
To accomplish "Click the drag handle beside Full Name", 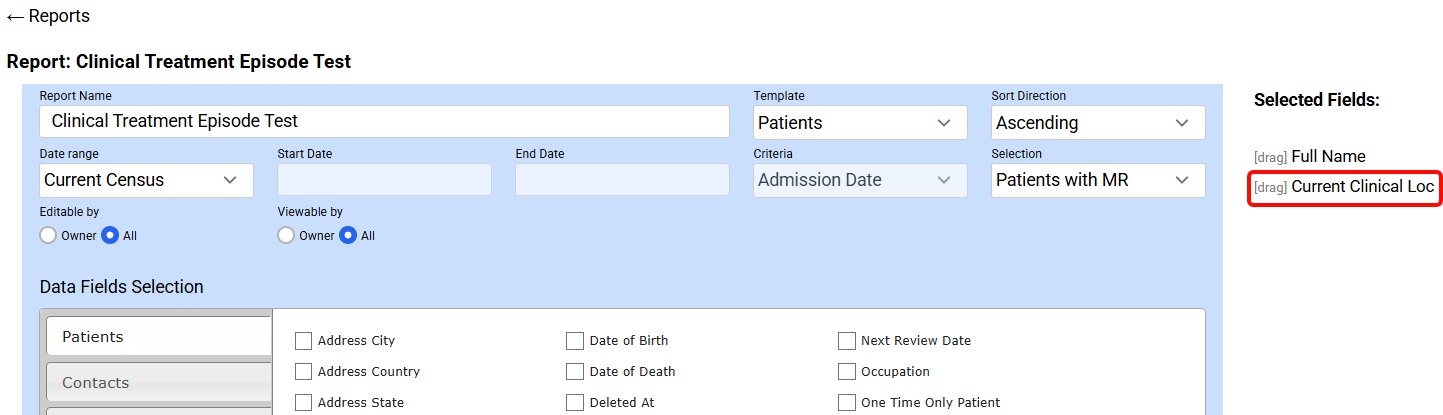I will tap(1270, 158).
